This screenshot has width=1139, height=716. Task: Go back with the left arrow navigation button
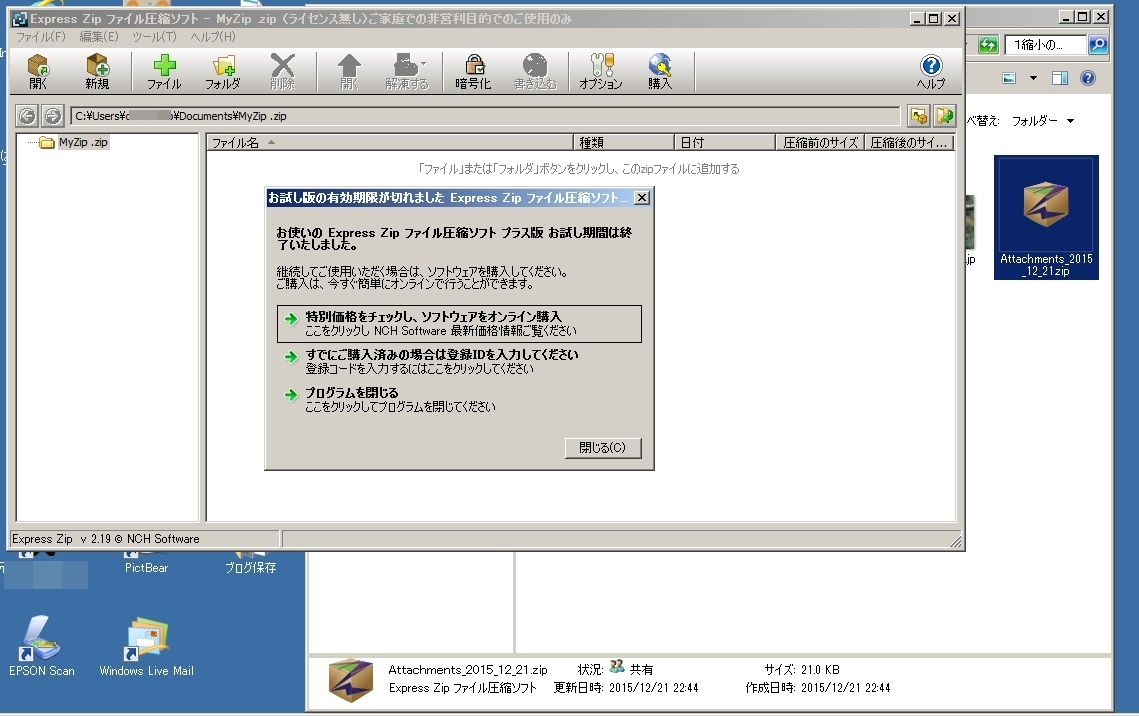tap(28, 115)
